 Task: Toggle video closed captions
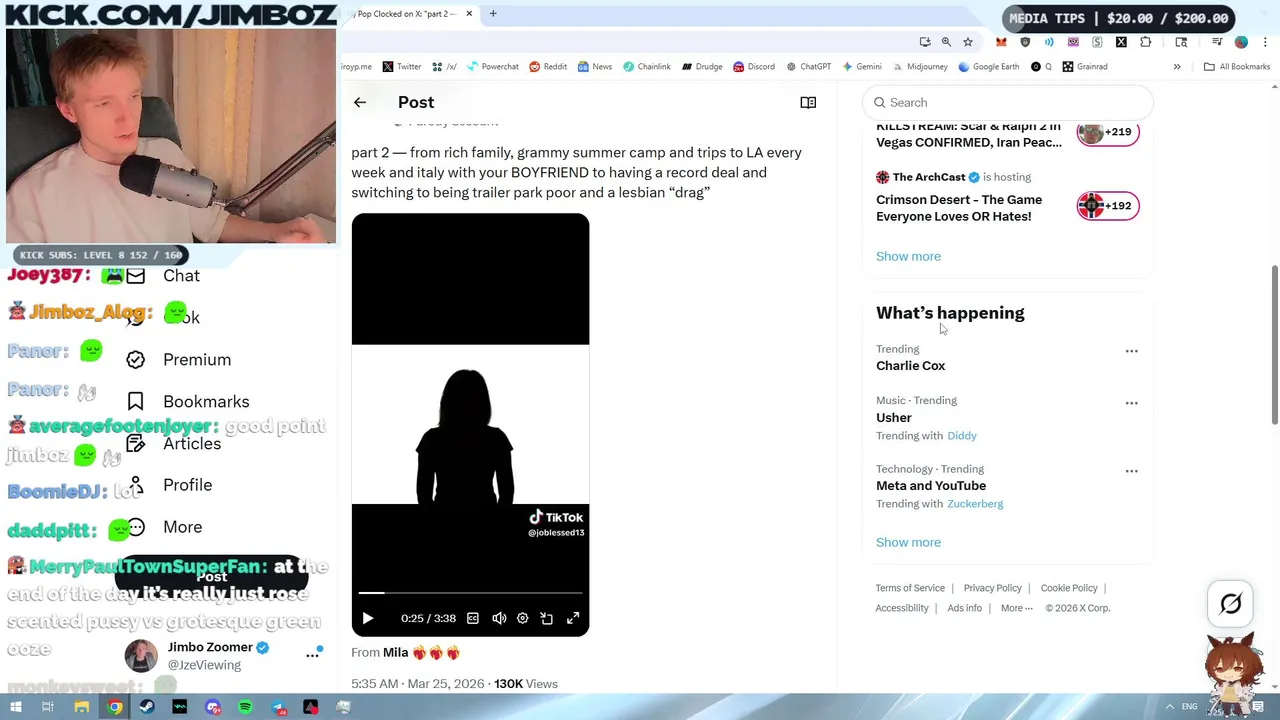pos(473,618)
